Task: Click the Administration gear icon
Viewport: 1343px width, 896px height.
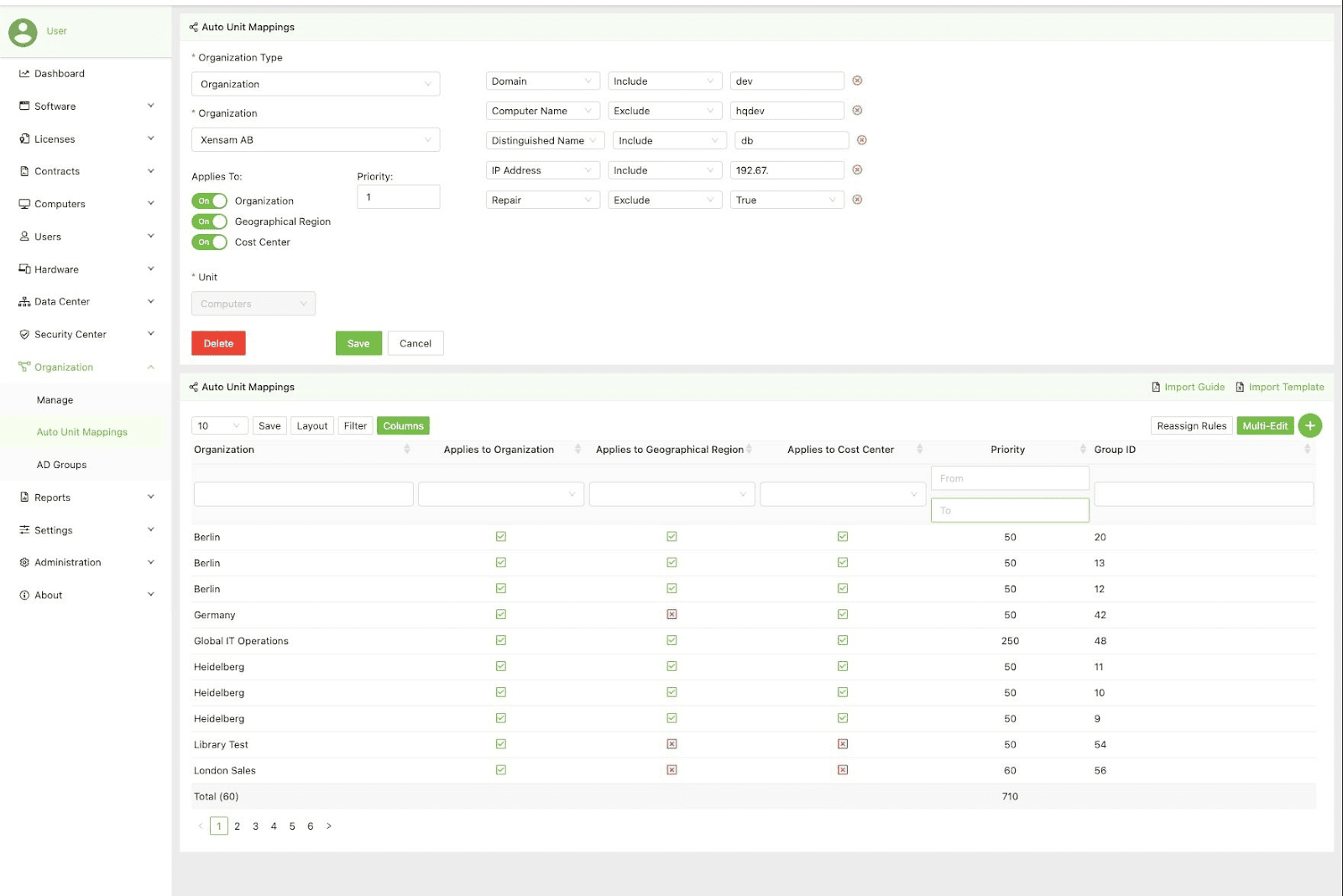Action: [24, 562]
